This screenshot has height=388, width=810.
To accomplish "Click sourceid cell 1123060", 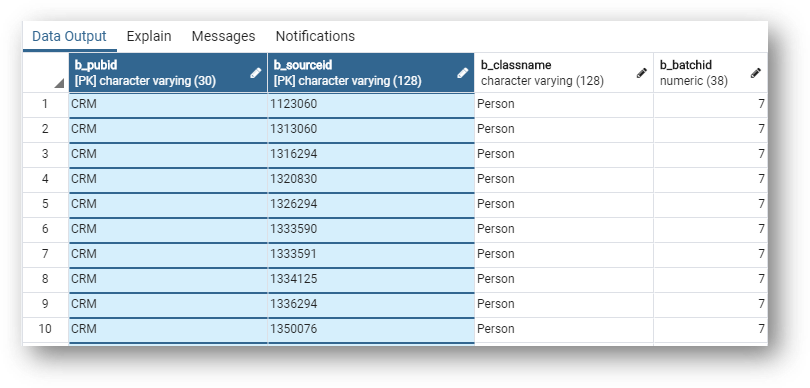I will point(371,104).
